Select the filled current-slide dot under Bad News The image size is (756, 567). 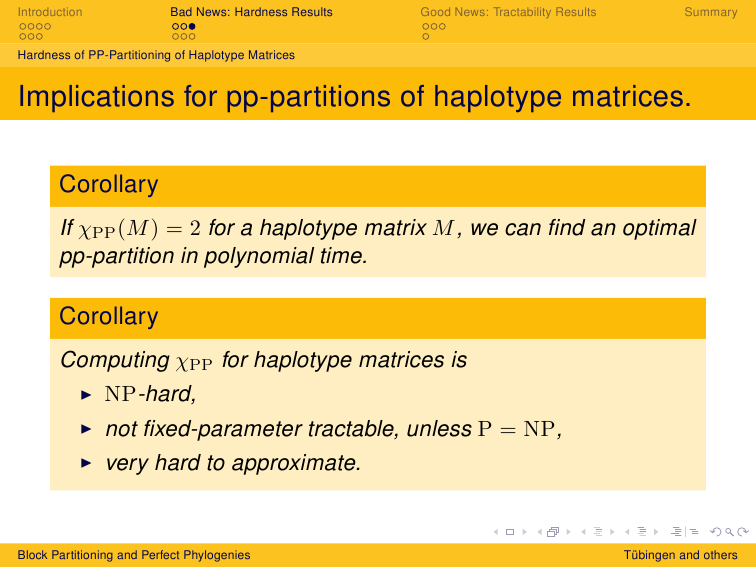pyautogui.click(x=192, y=26)
